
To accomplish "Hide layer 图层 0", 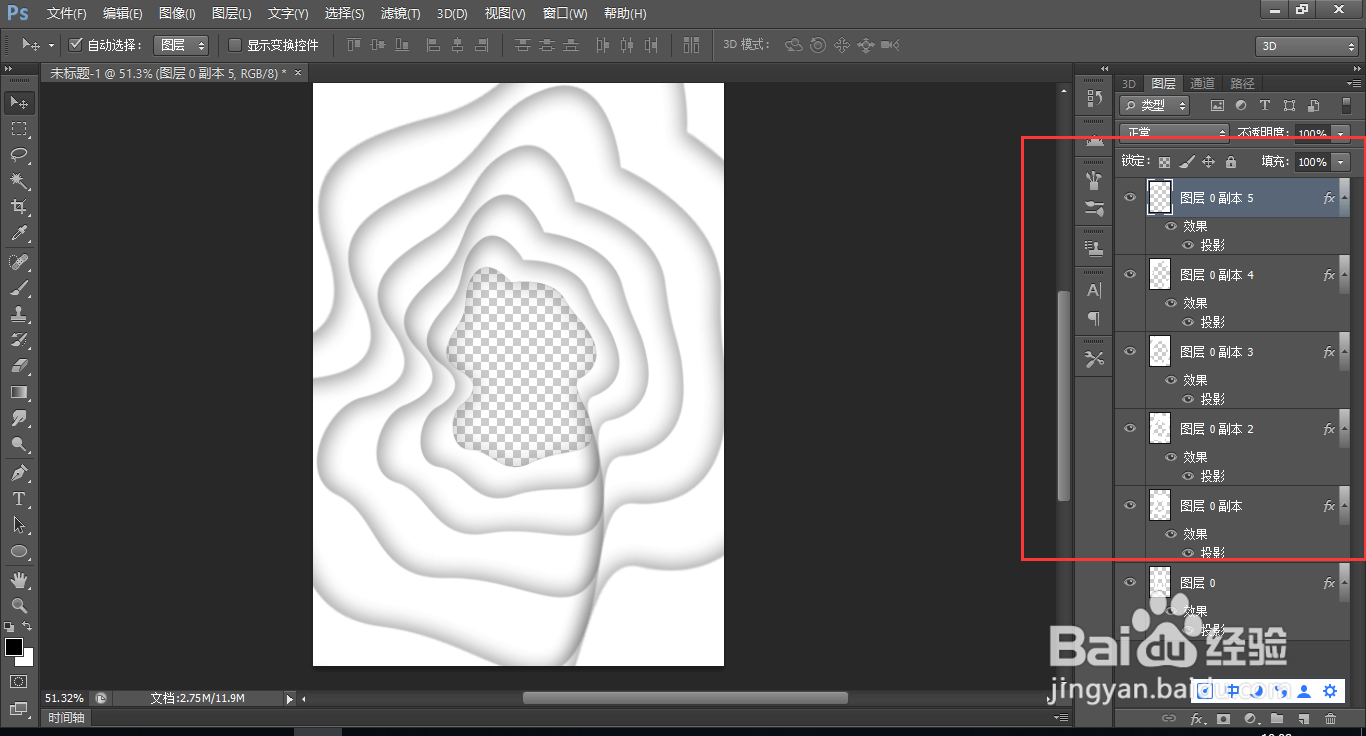I will (x=1130, y=582).
